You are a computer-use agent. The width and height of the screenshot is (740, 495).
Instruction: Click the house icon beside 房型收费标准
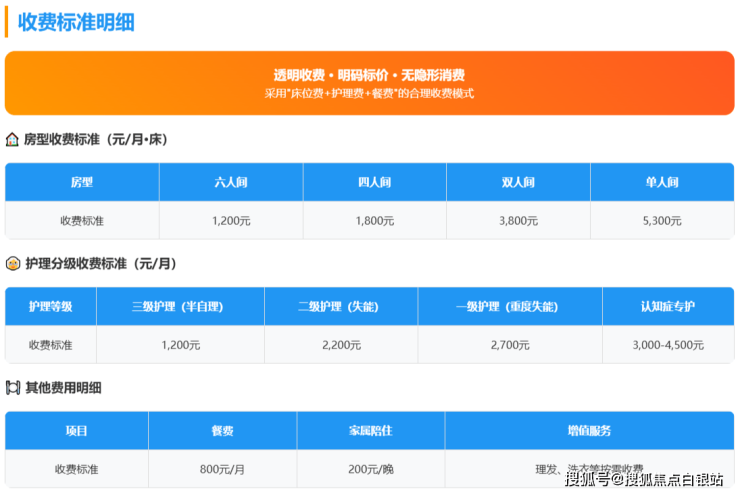coord(12,139)
